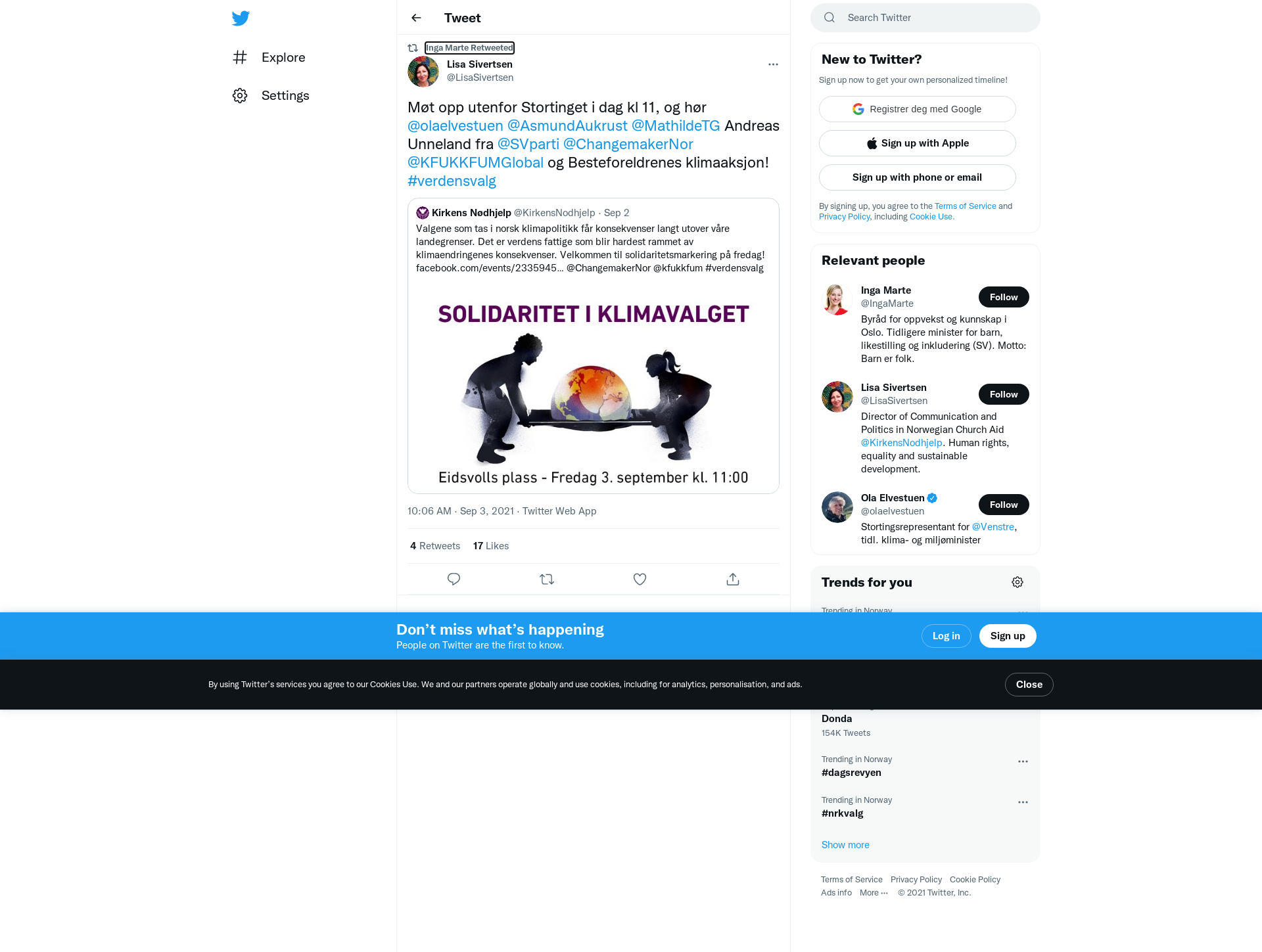
Task: Open Settings in the sidebar
Action: (x=271, y=96)
